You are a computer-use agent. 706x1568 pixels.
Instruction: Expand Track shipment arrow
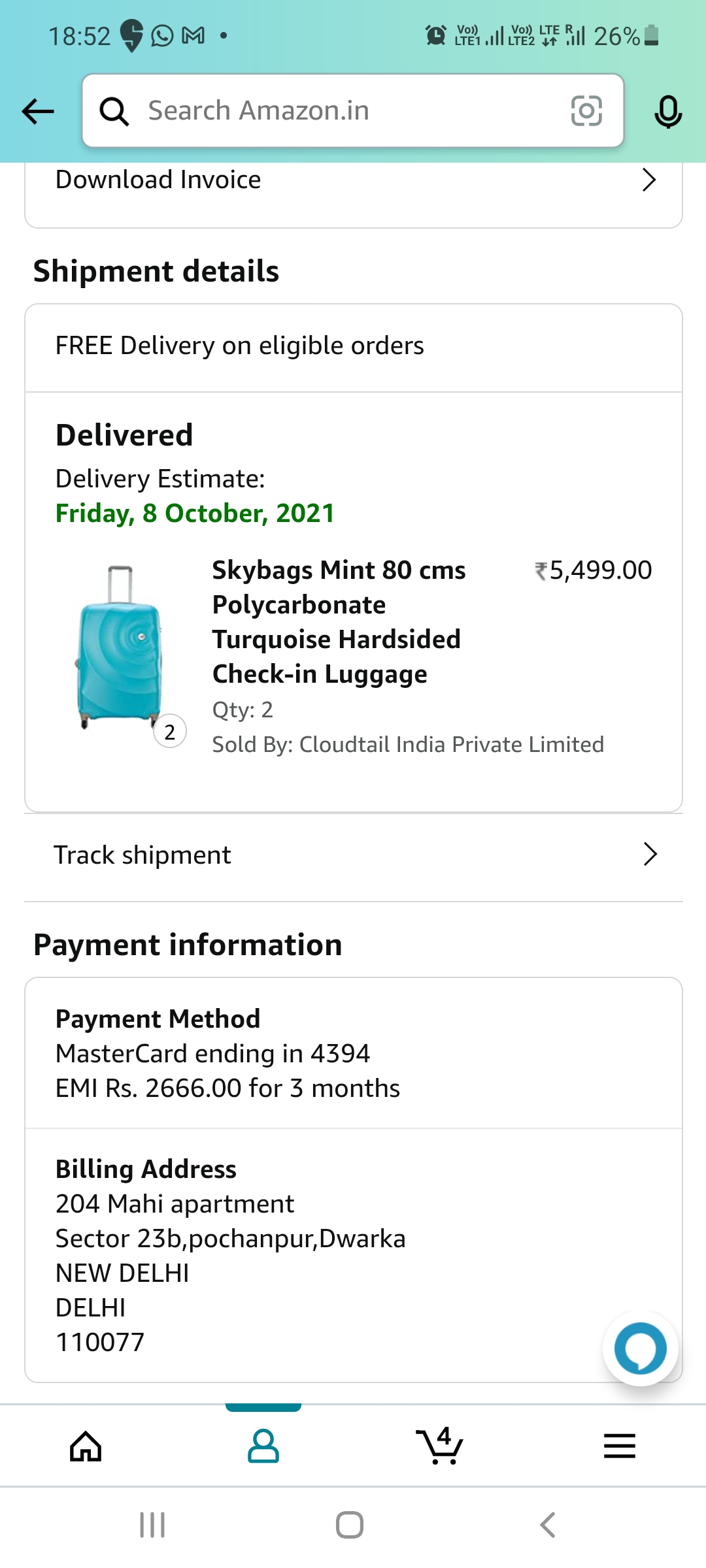click(650, 854)
